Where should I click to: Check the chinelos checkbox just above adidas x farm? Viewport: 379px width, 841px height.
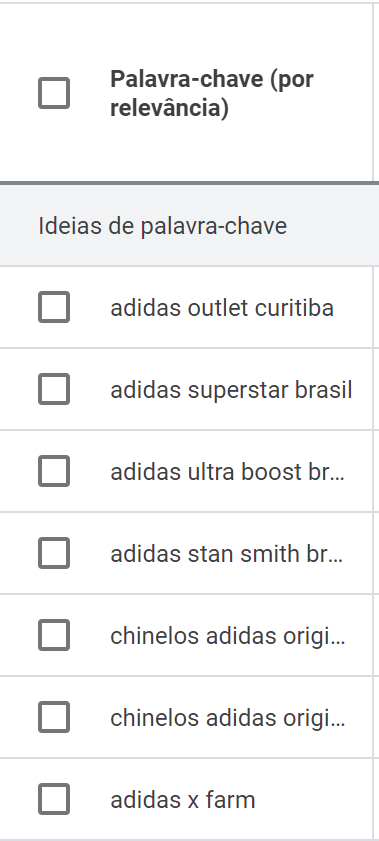coord(54,717)
